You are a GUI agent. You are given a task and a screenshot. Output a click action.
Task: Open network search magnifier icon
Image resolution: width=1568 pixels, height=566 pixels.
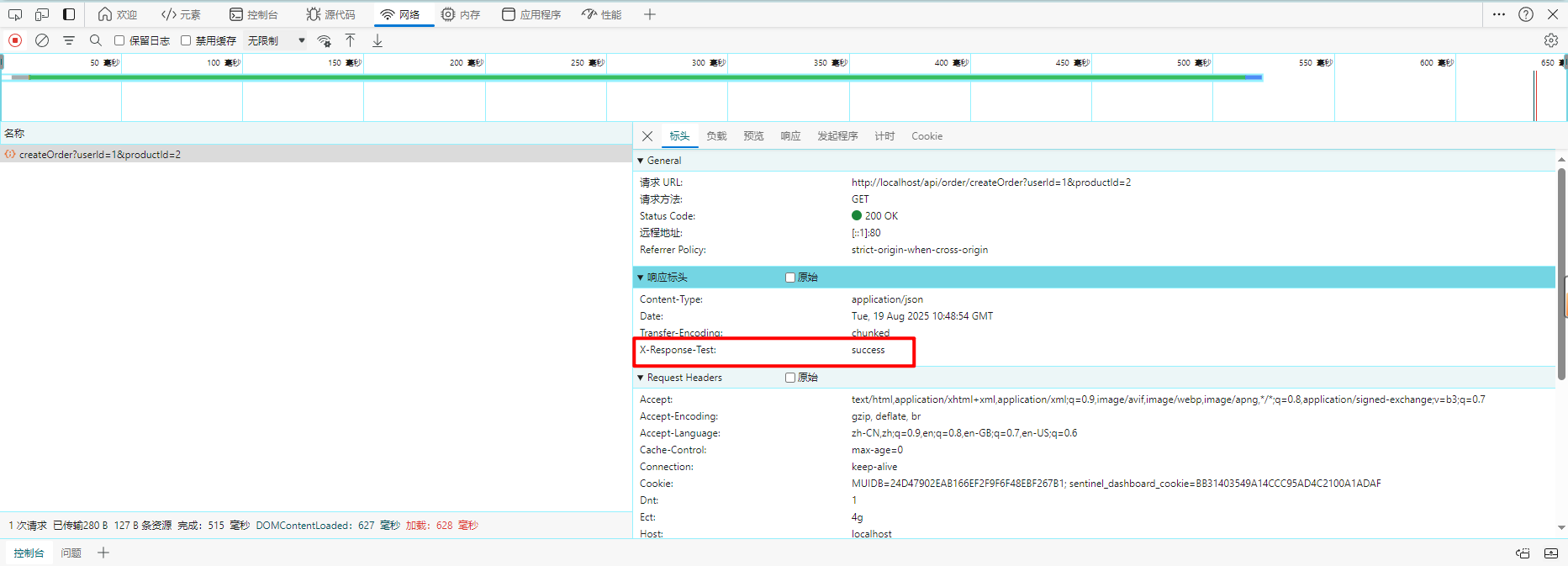(96, 40)
